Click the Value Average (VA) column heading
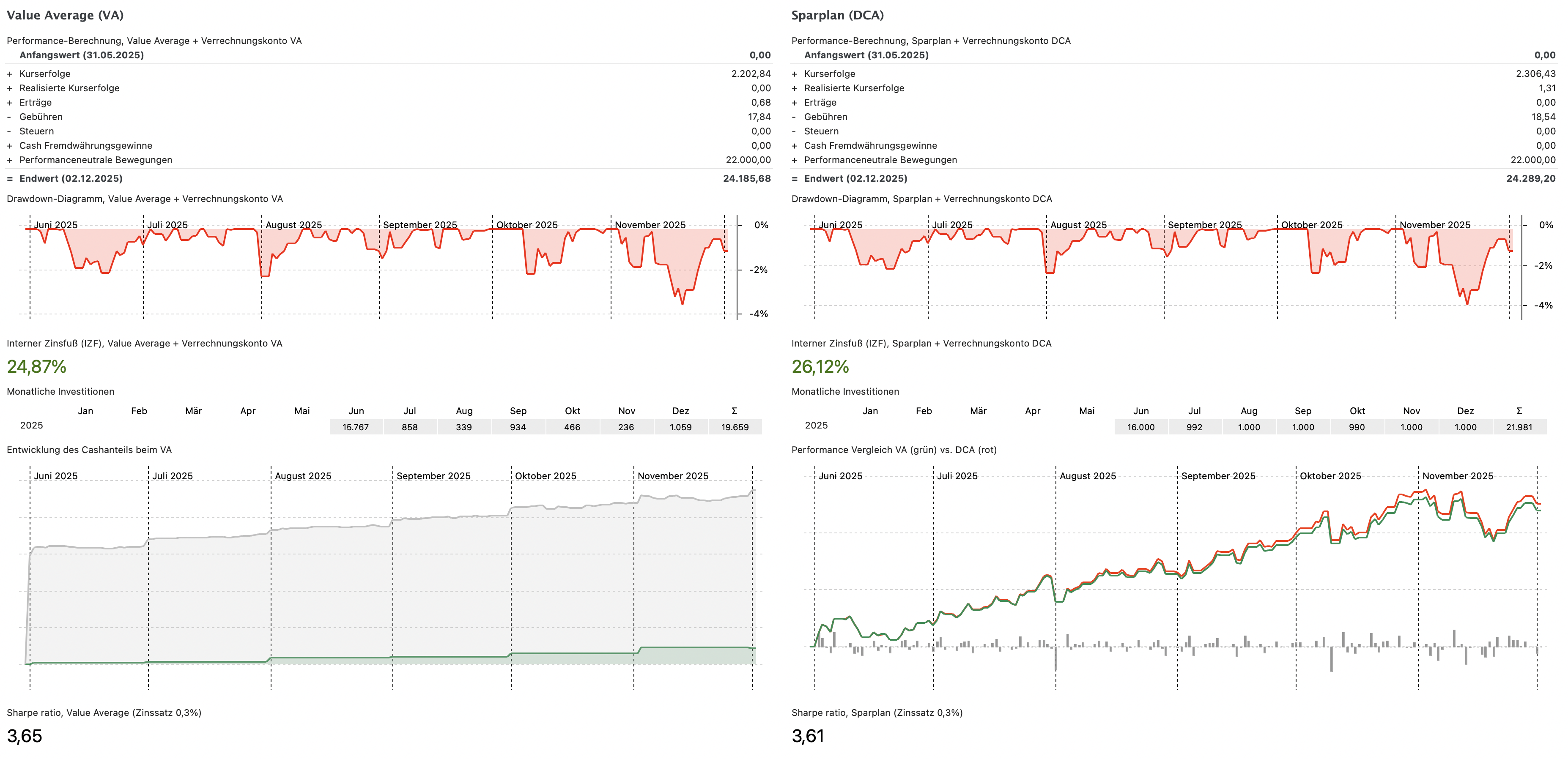 (65, 15)
